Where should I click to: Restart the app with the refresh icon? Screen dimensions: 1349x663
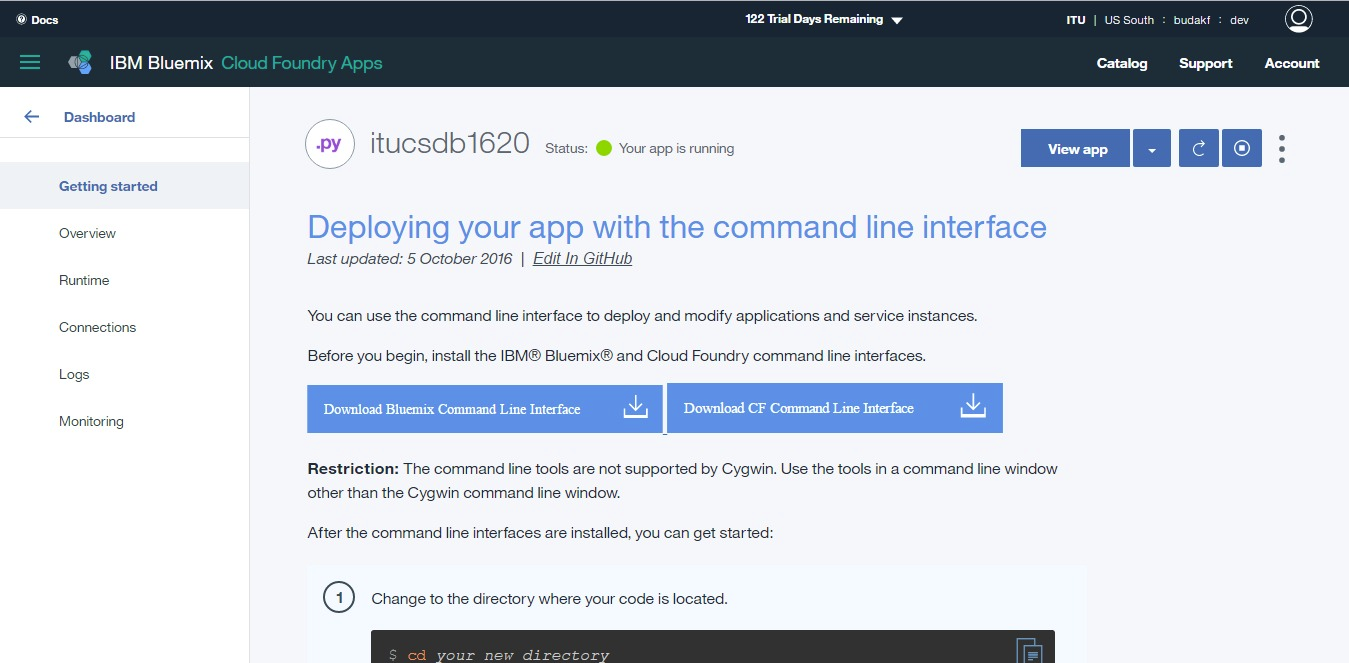[1198, 148]
